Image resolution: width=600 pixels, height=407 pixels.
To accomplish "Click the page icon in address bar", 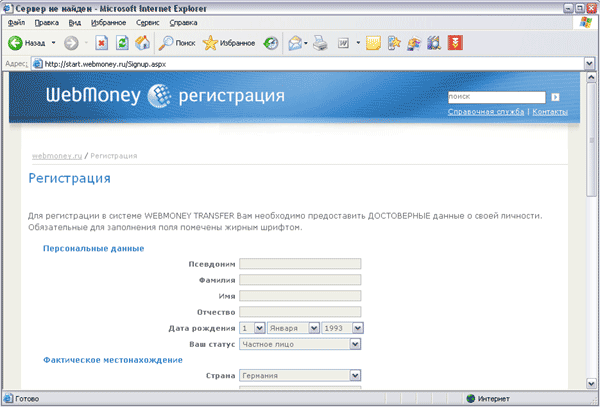I will pyautogui.click(x=38, y=64).
